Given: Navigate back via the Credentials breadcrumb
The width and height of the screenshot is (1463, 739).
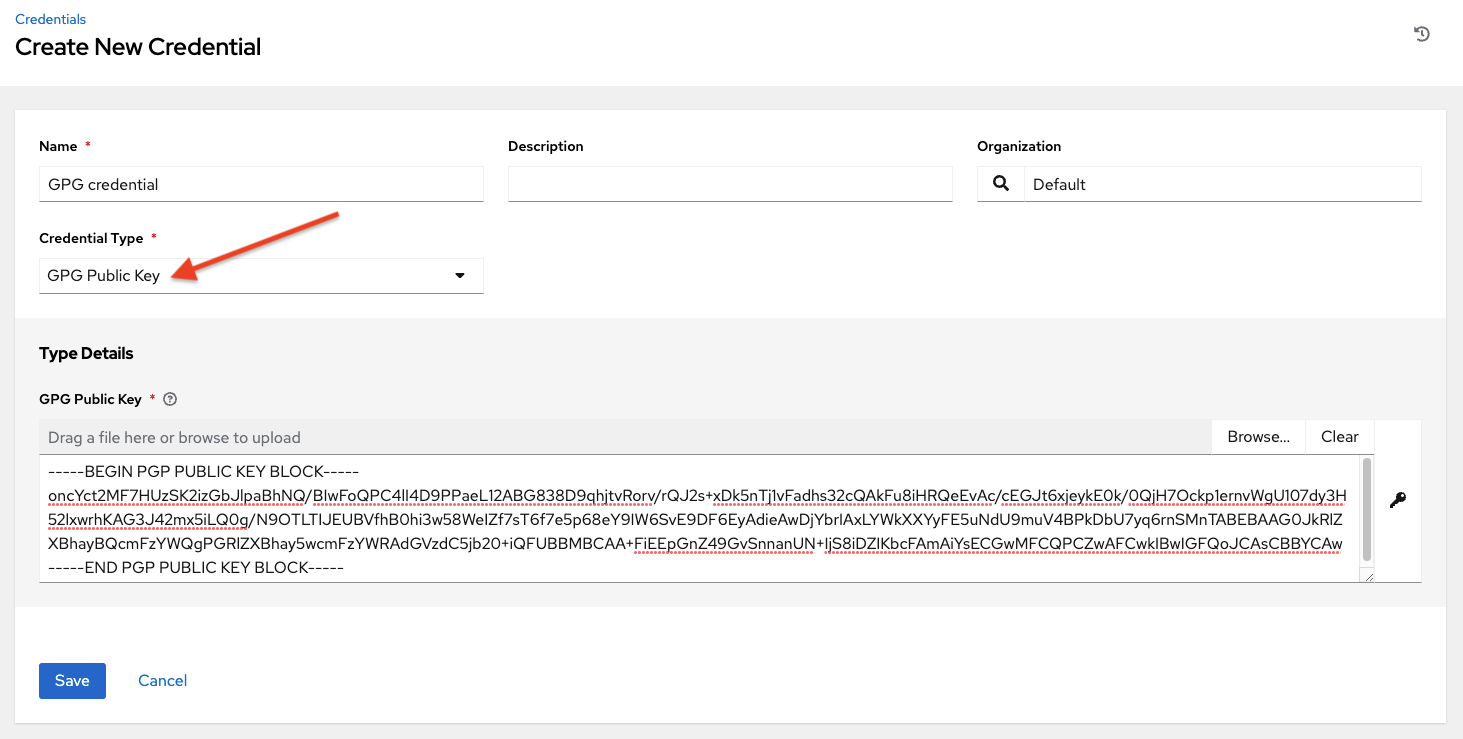Looking at the screenshot, I should pos(50,18).
